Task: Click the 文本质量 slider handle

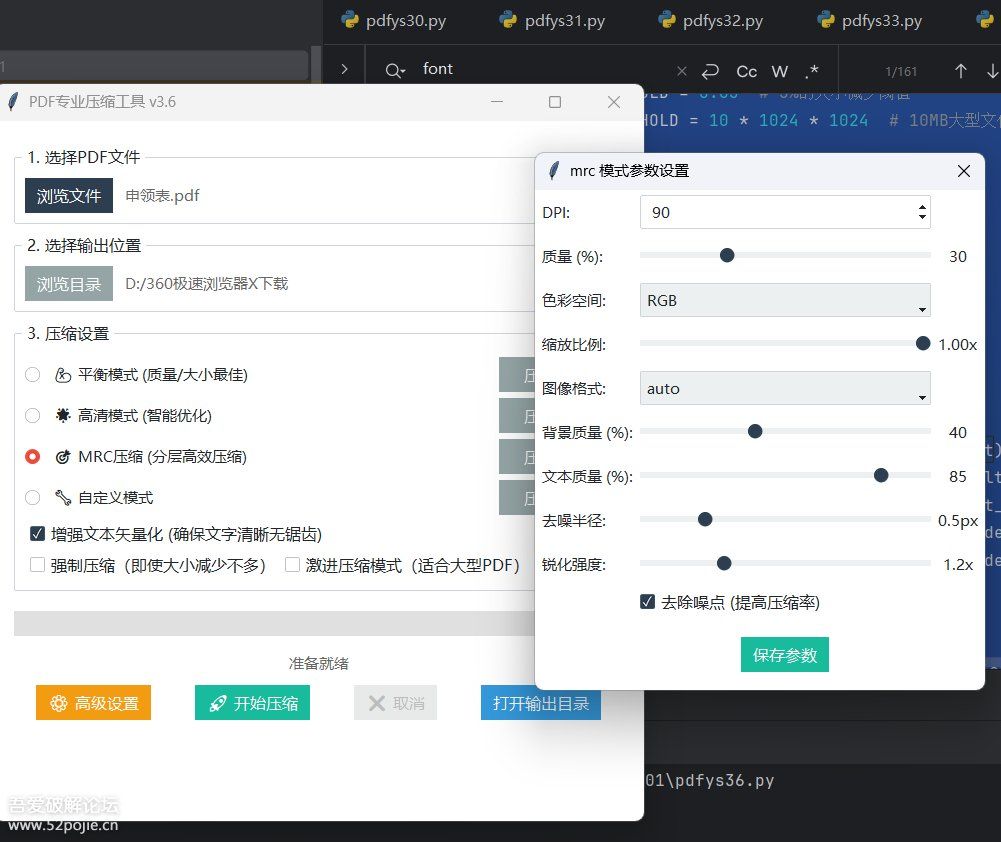Action: (x=881, y=475)
